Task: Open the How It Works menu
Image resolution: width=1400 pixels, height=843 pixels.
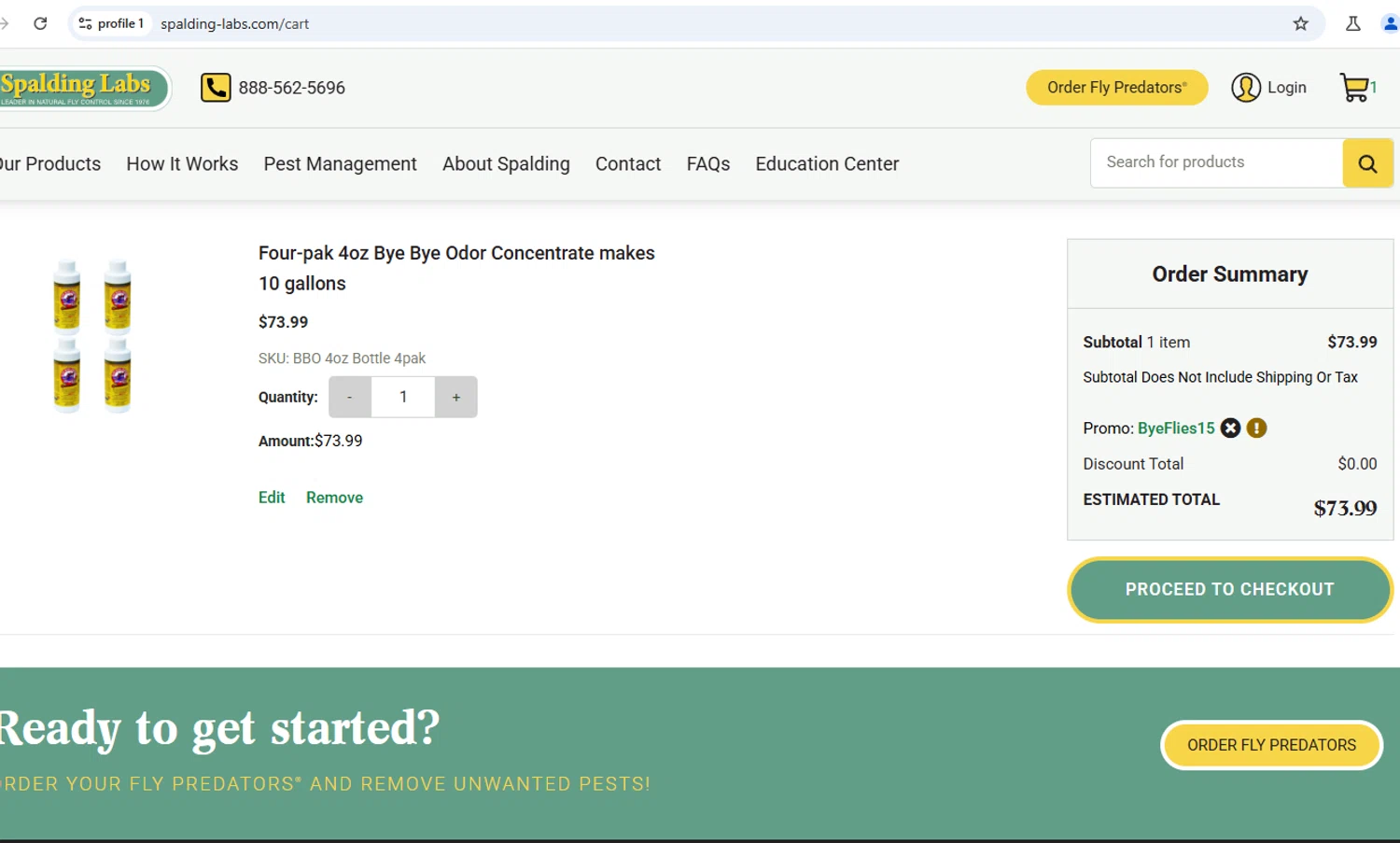Action: [x=182, y=163]
